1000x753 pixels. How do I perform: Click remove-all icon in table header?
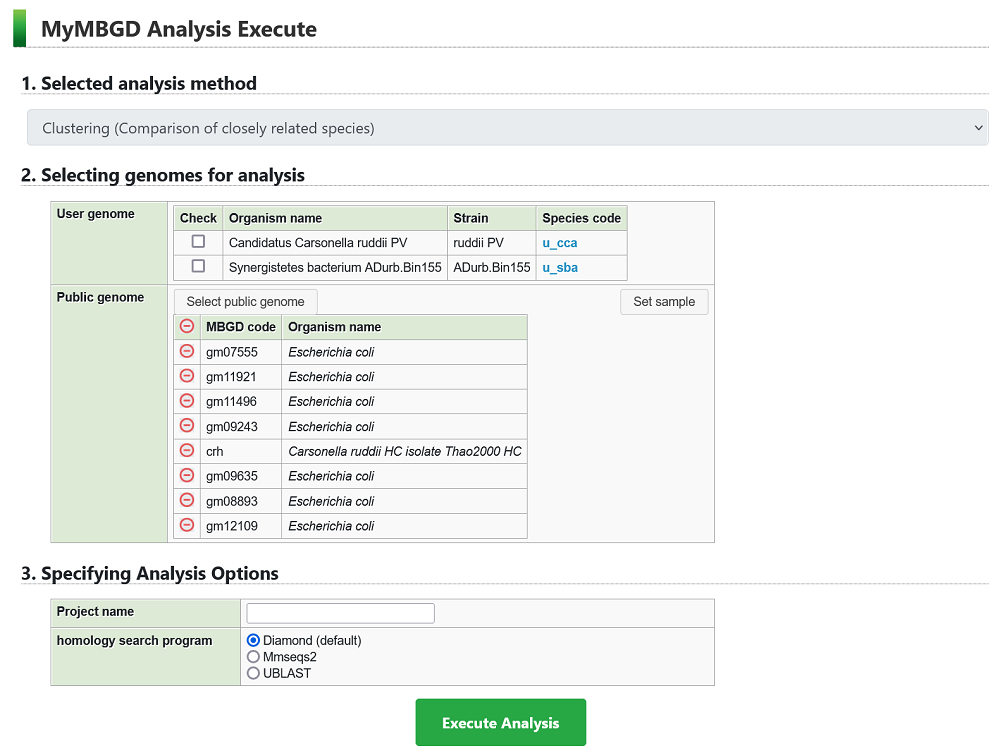[186, 327]
